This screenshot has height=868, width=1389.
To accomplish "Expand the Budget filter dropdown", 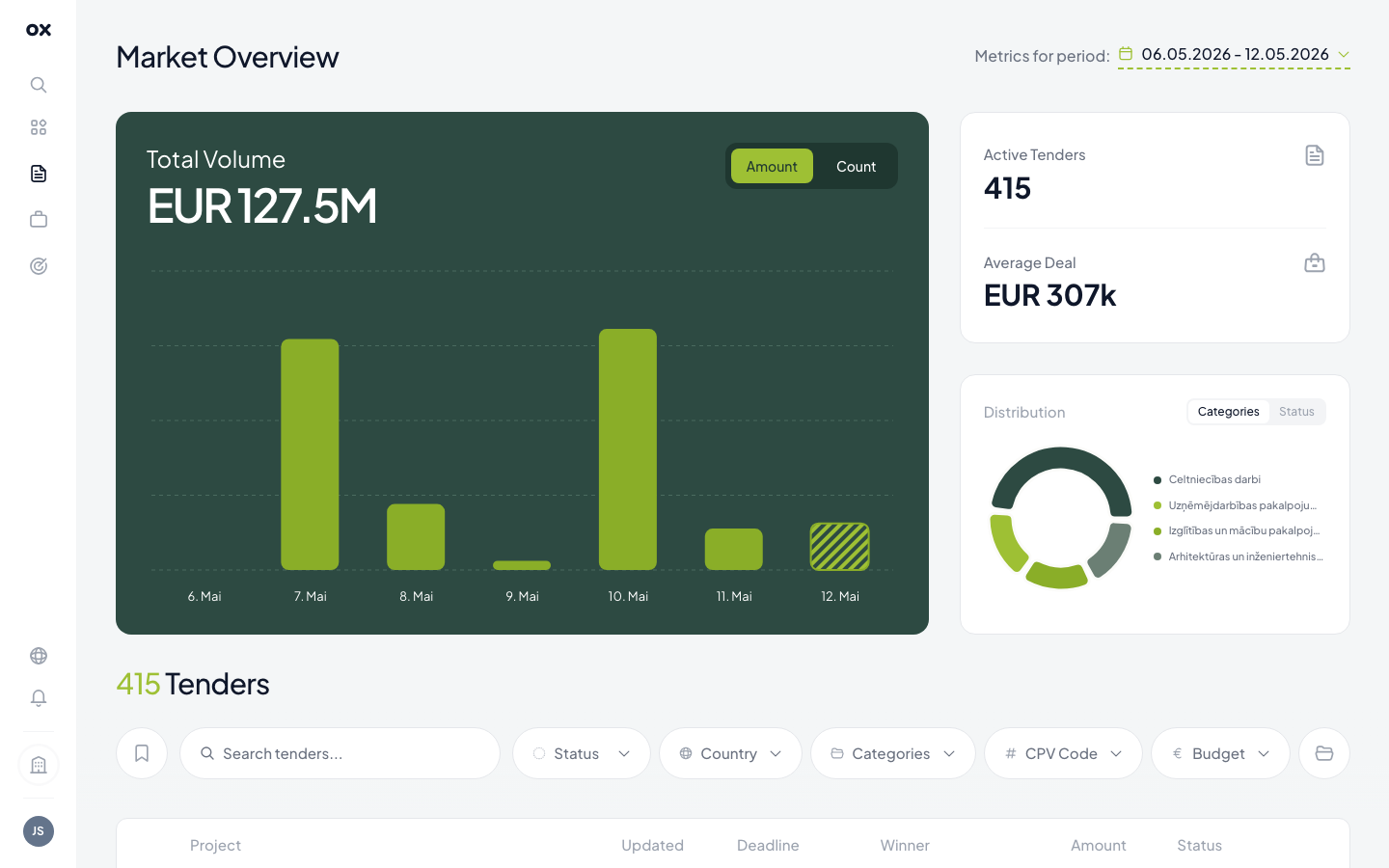I will pyautogui.click(x=1220, y=753).
